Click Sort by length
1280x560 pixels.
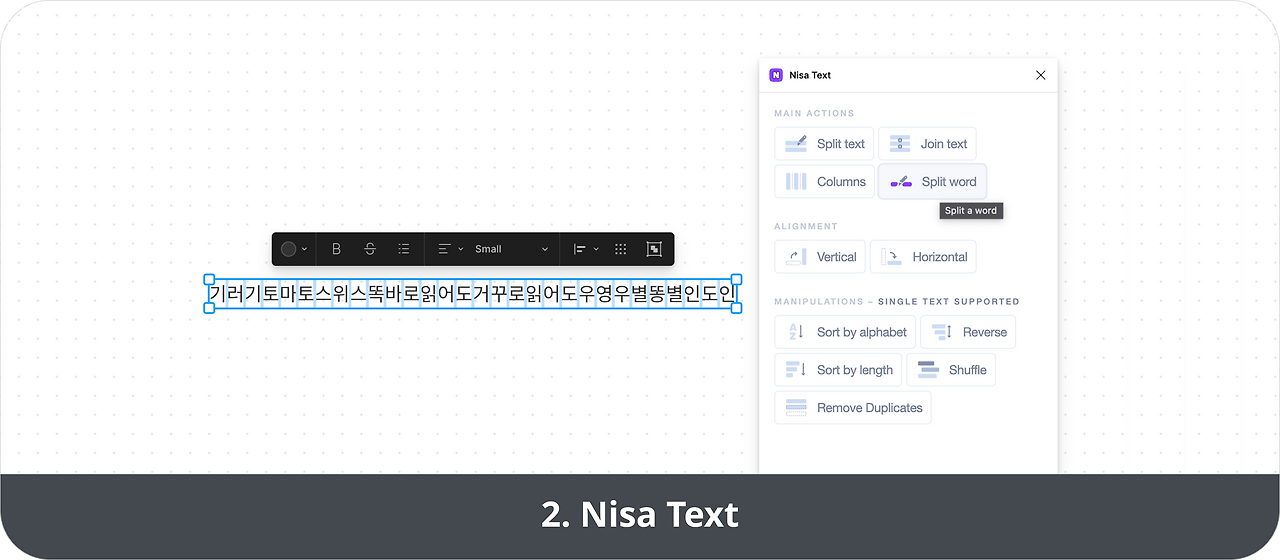838,370
